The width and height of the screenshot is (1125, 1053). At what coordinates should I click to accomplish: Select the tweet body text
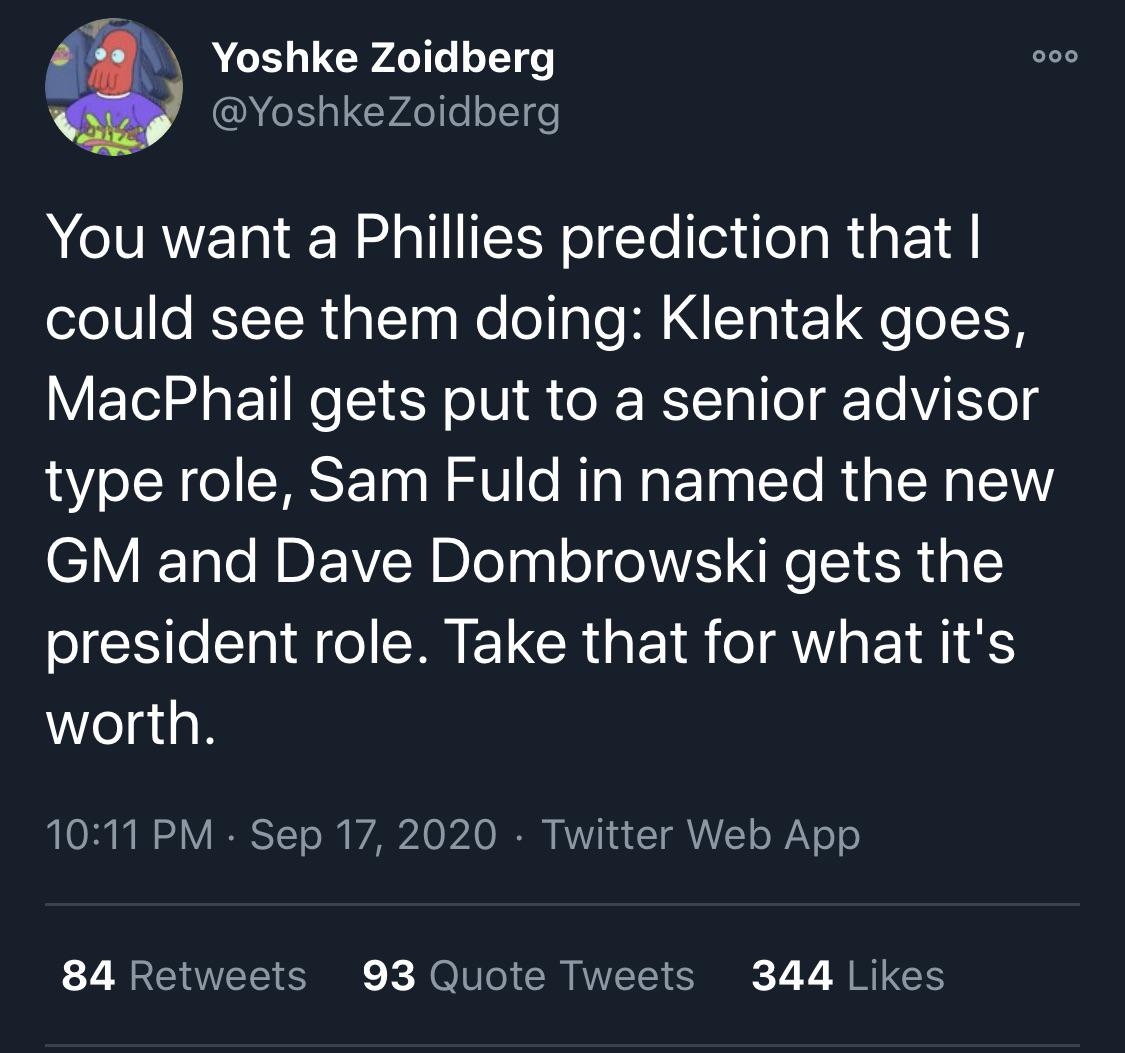pos(550,480)
